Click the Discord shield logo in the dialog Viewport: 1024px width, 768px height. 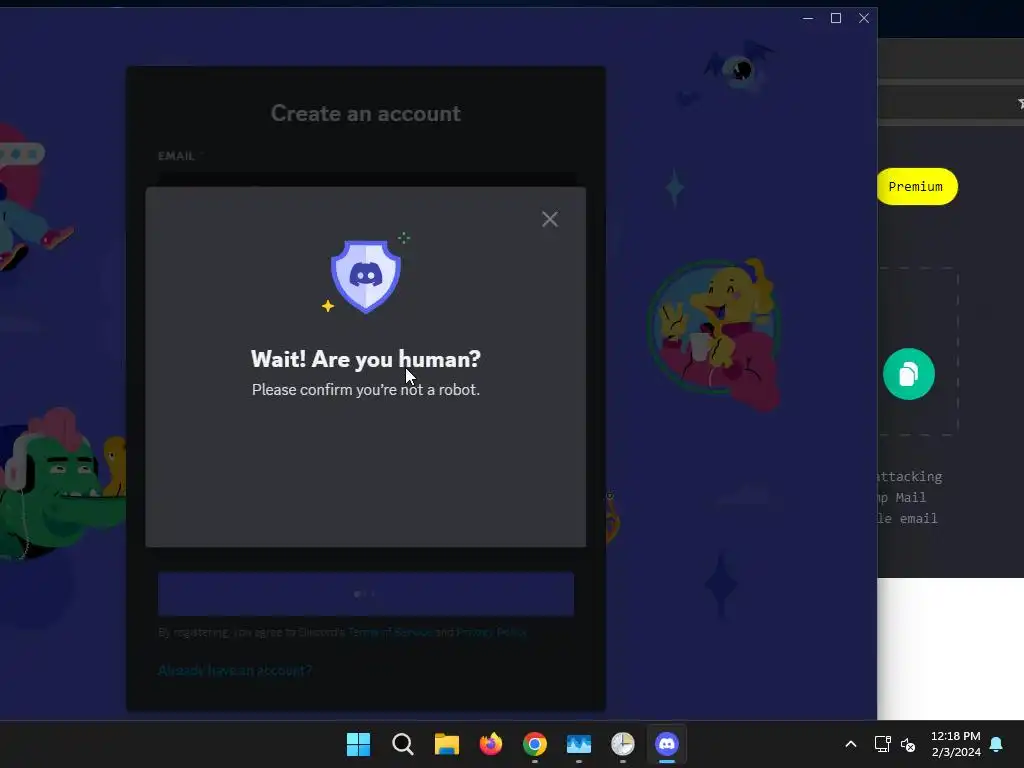366,276
